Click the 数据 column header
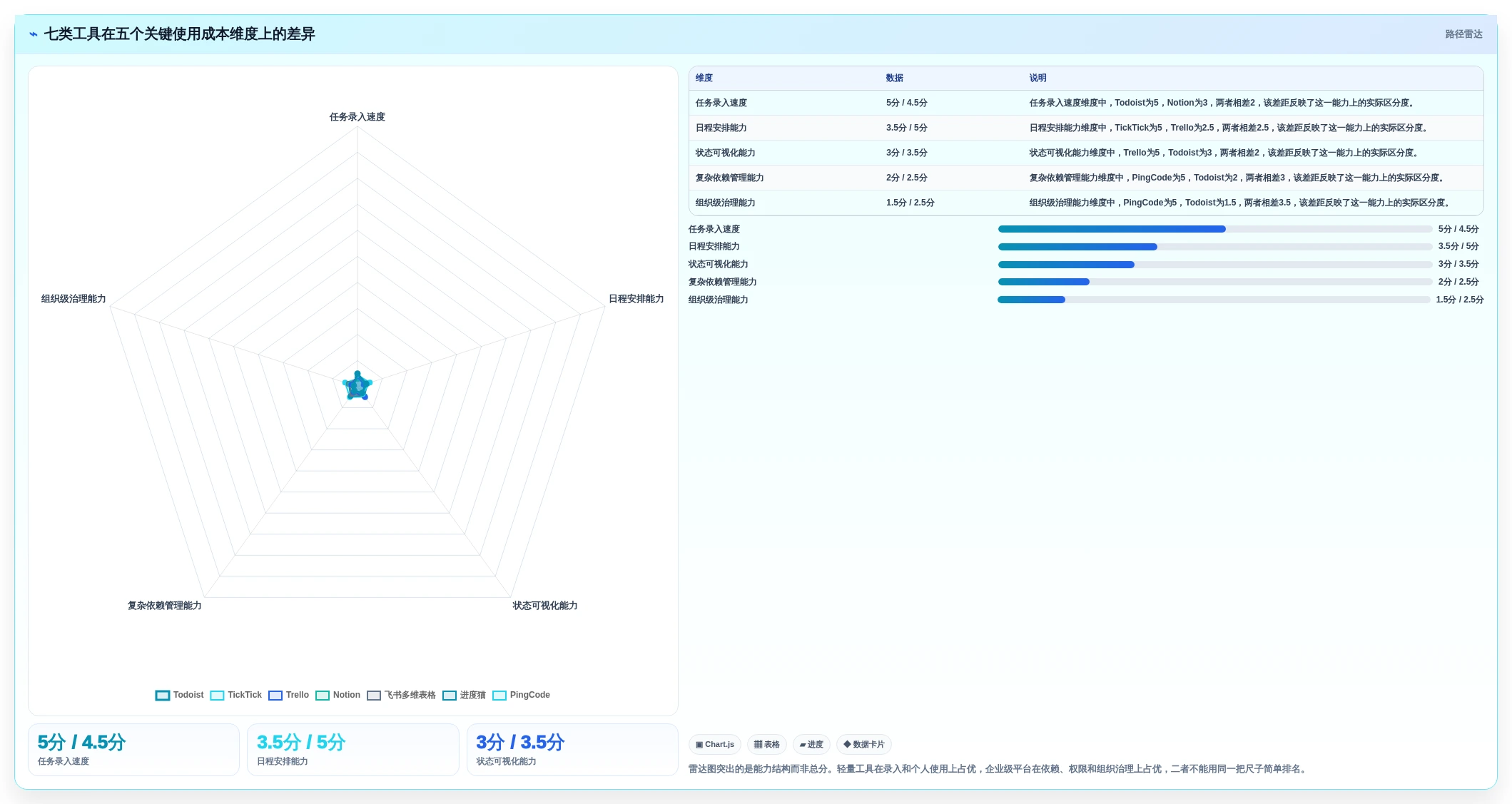 tap(895, 78)
